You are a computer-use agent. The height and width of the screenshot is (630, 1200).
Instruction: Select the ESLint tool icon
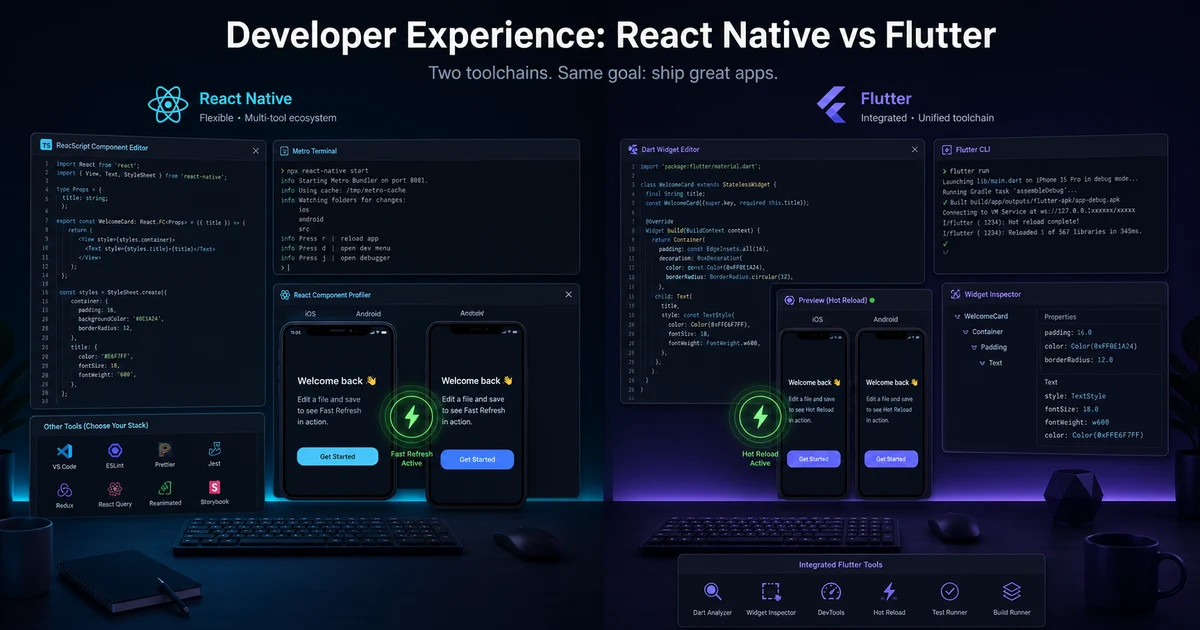(x=115, y=451)
